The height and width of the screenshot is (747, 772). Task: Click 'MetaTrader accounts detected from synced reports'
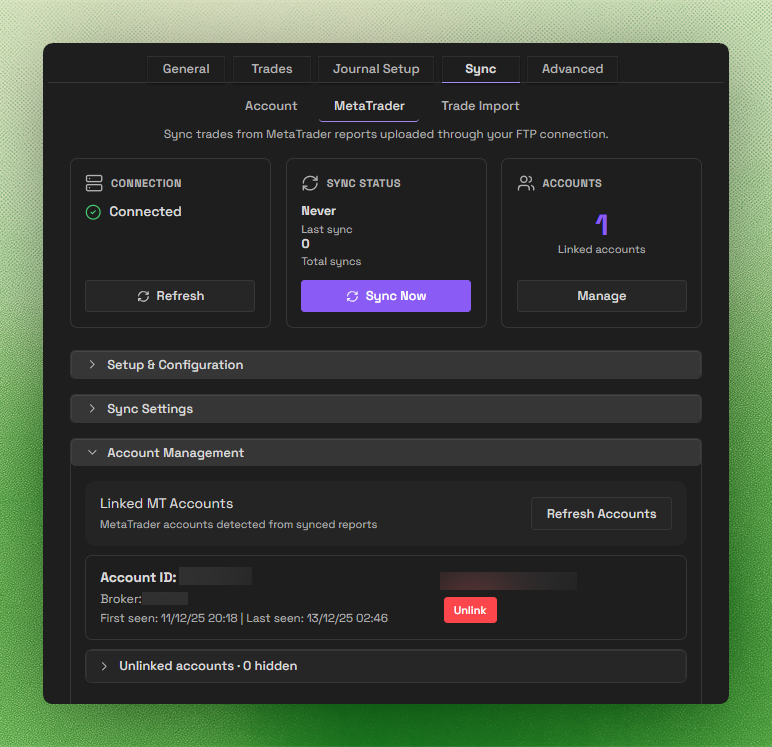coord(239,524)
